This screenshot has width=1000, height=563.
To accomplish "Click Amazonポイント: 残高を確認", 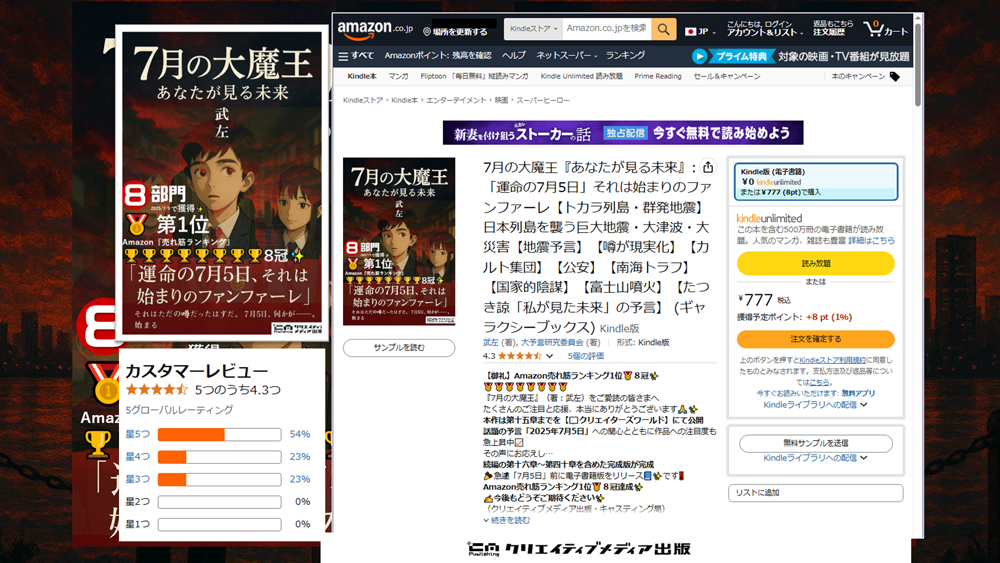I will 438,55.
